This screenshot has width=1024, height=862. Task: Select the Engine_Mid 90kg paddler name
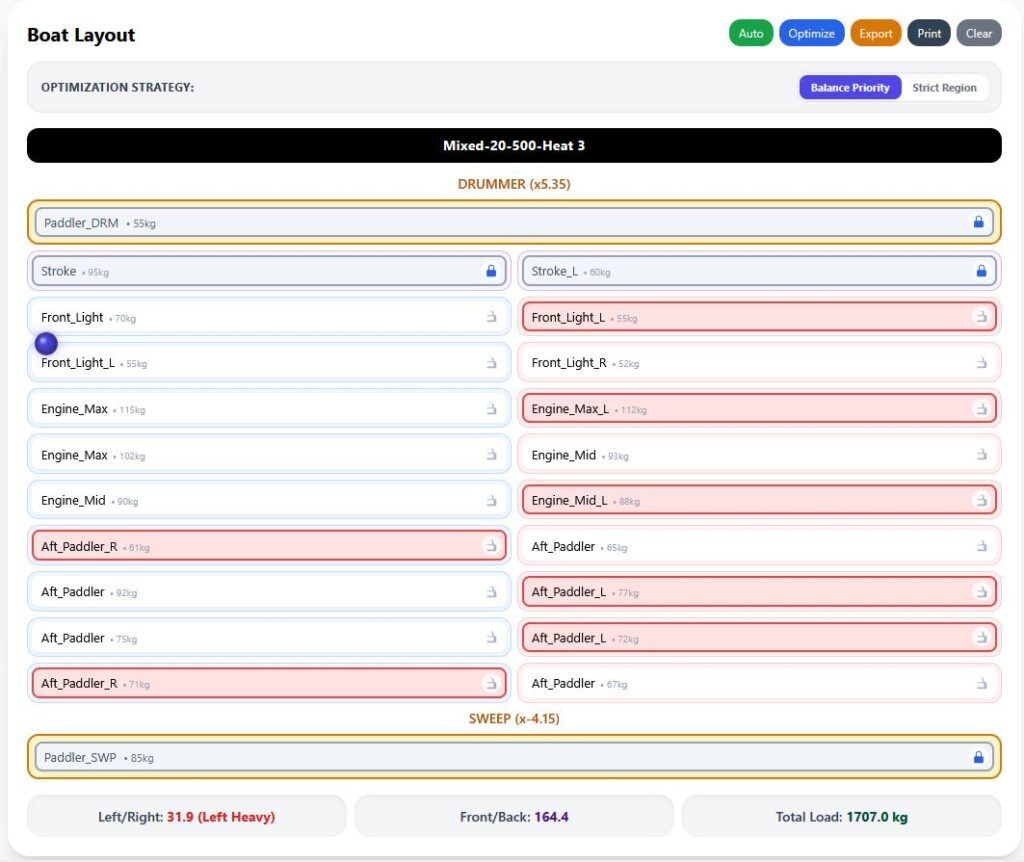73,501
